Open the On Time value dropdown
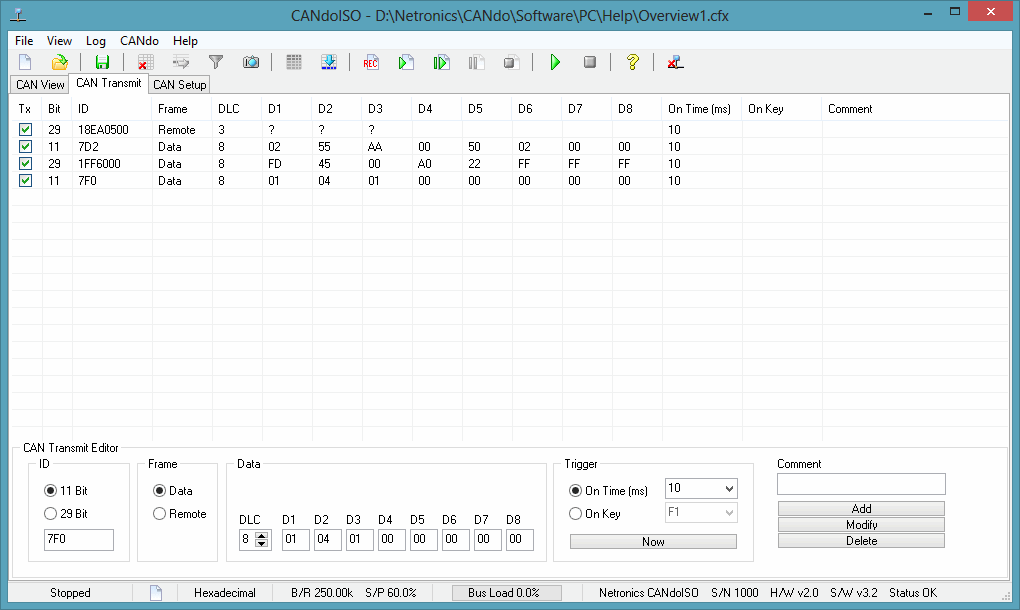The width and height of the screenshot is (1020, 610). [x=729, y=488]
